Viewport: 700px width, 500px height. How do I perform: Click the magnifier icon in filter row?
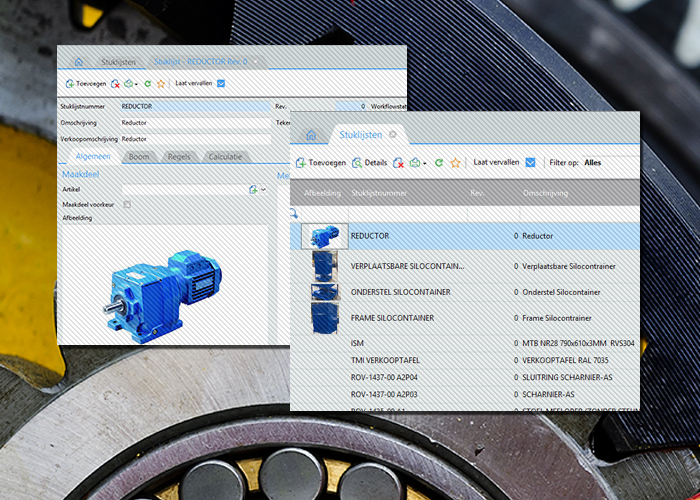(294, 214)
